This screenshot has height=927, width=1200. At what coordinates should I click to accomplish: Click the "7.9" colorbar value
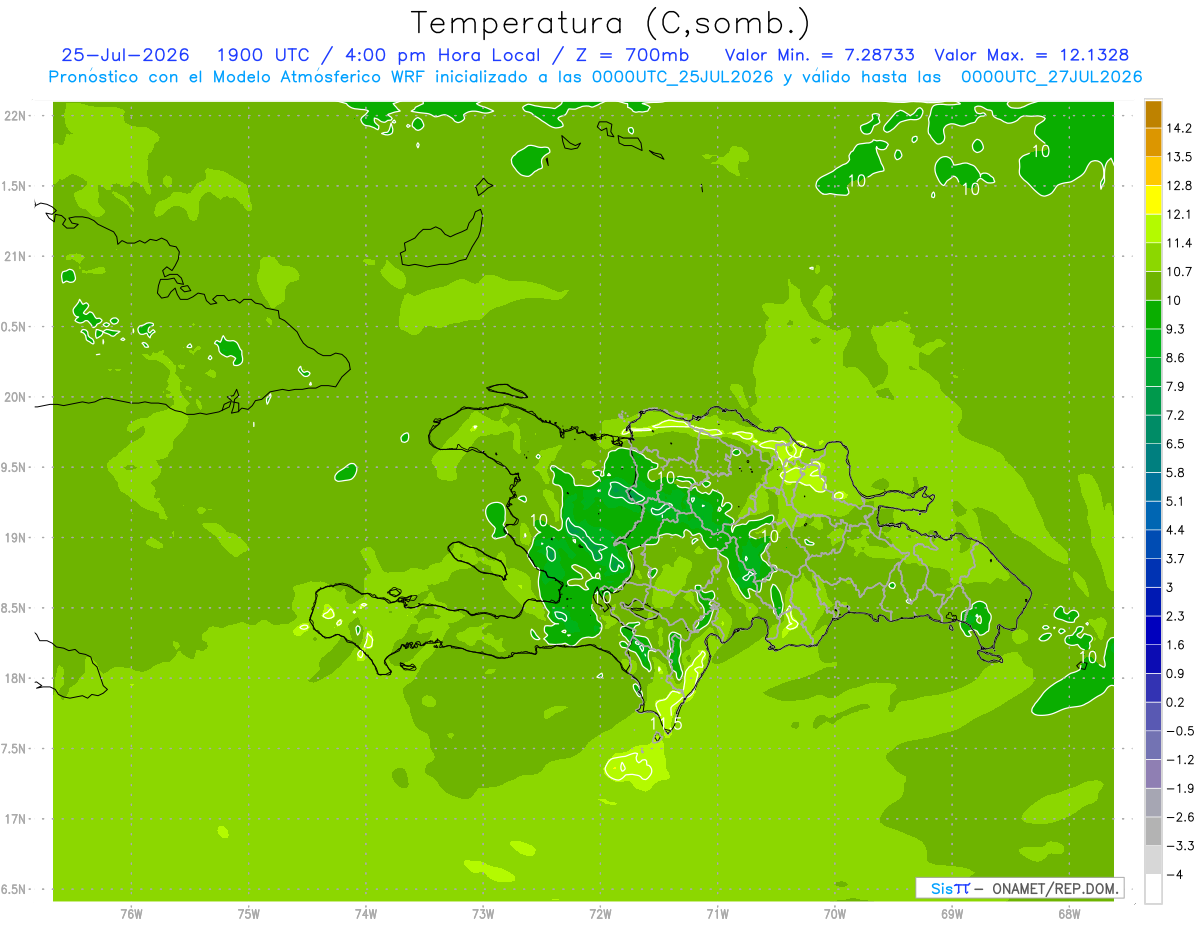coord(1175,387)
